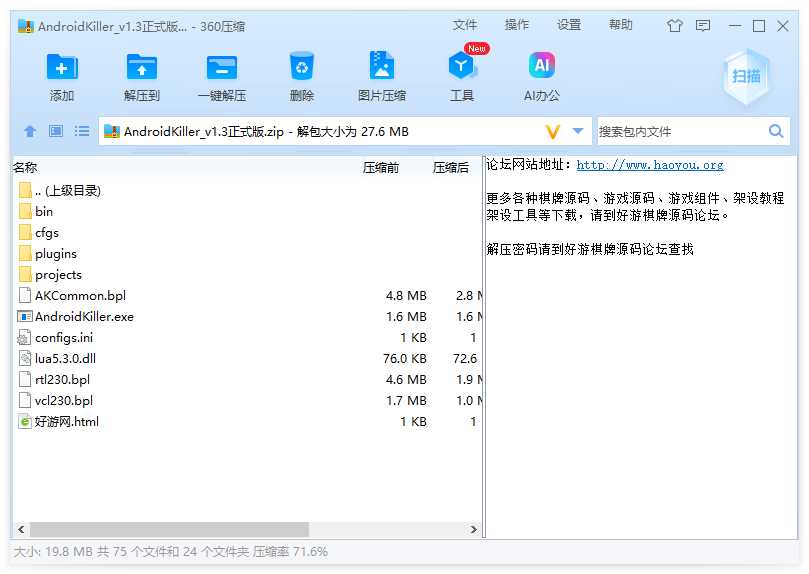Click the search magnifier icon

pos(776,131)
